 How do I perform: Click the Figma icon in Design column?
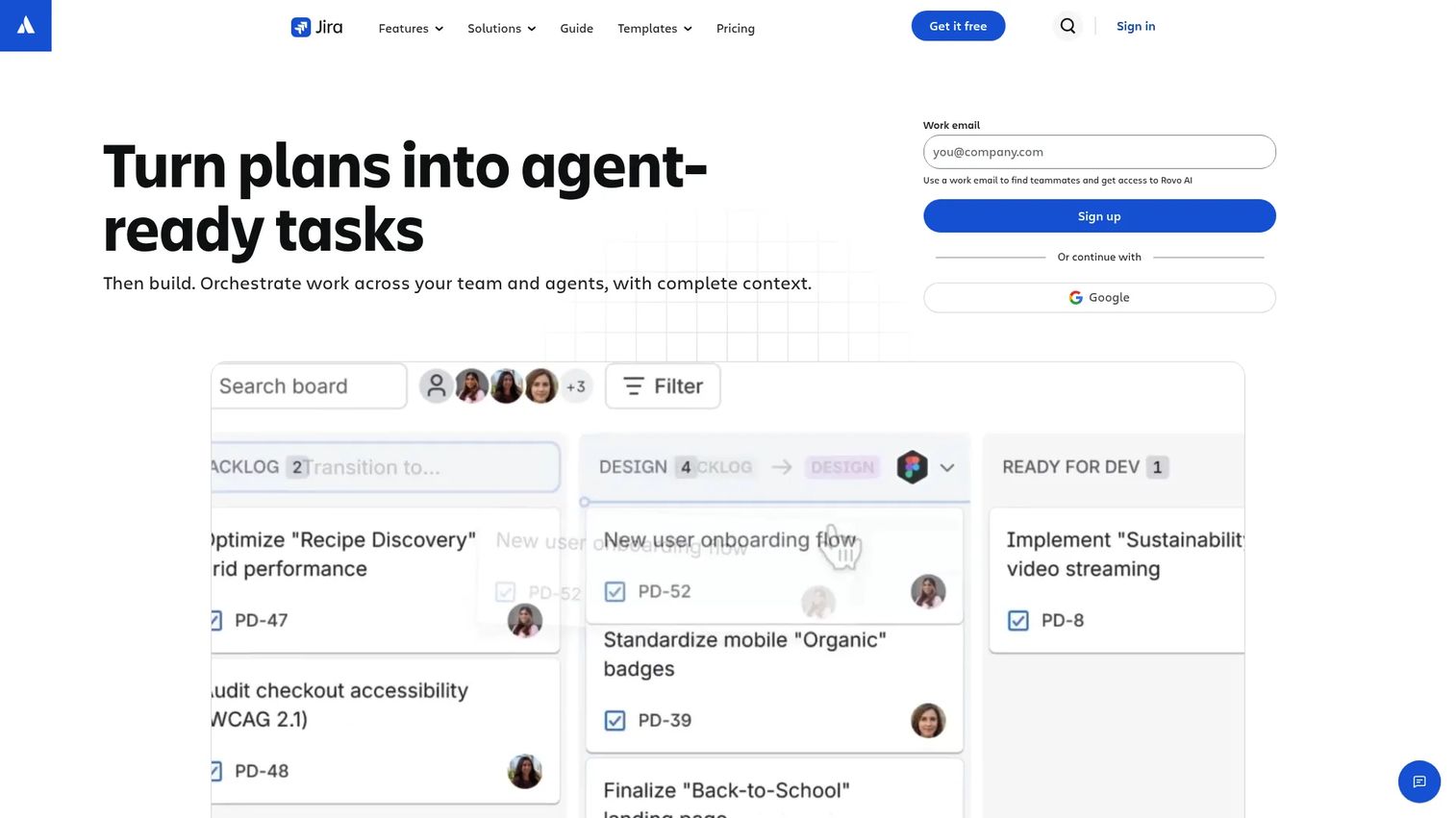(x=913, y=467)
